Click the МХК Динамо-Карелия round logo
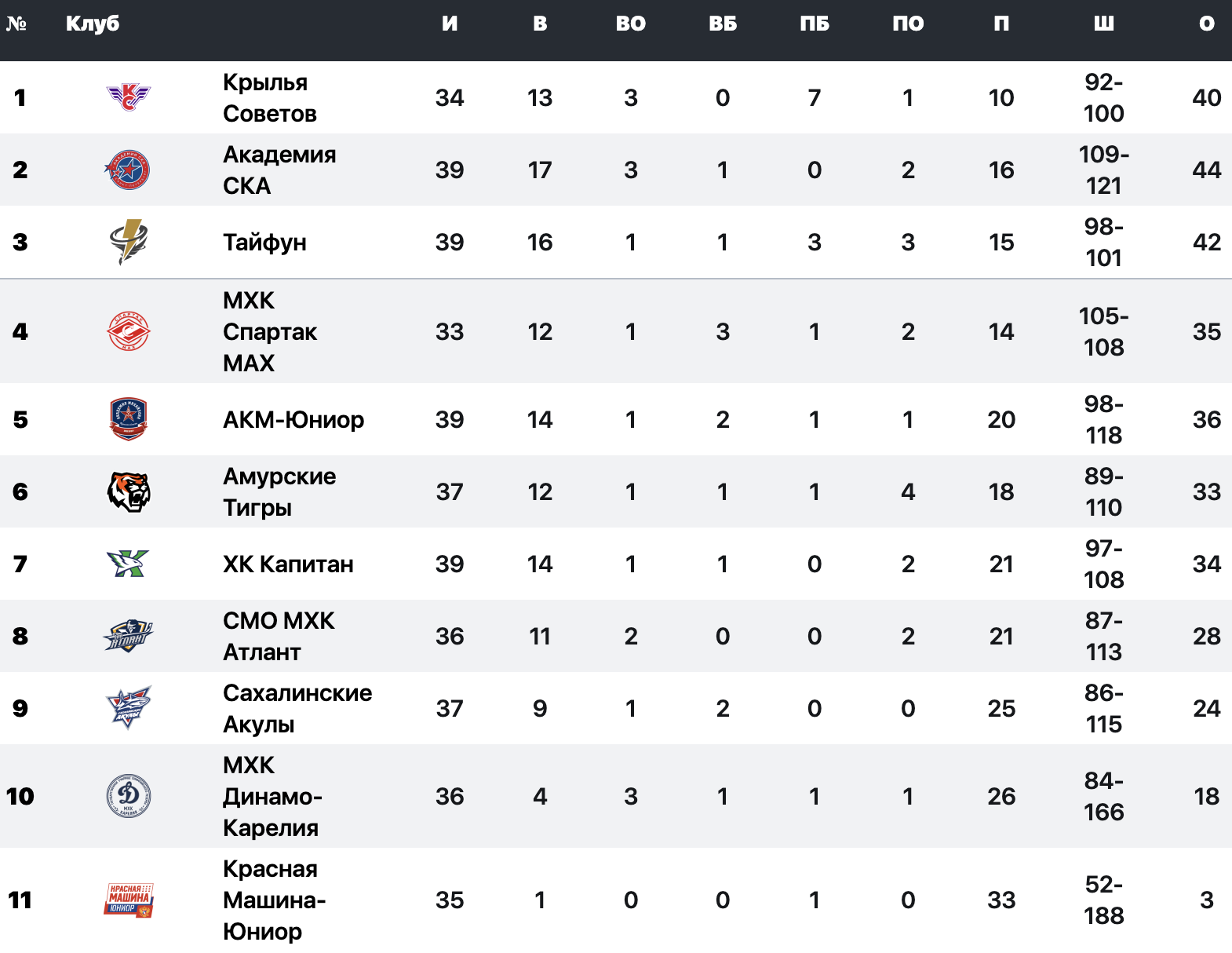This screenshot has height=953, width=1232. (128, 796)
